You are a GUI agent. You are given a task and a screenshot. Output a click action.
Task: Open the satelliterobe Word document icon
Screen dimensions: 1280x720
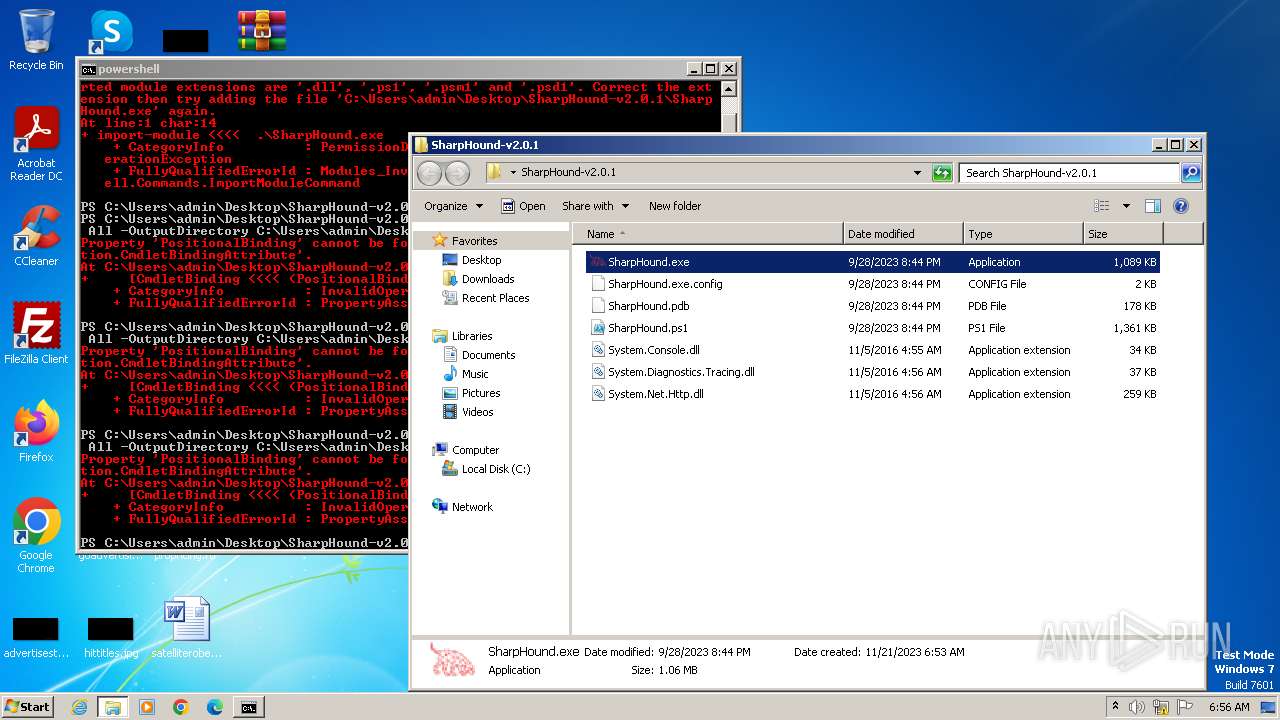click(186, 628)
